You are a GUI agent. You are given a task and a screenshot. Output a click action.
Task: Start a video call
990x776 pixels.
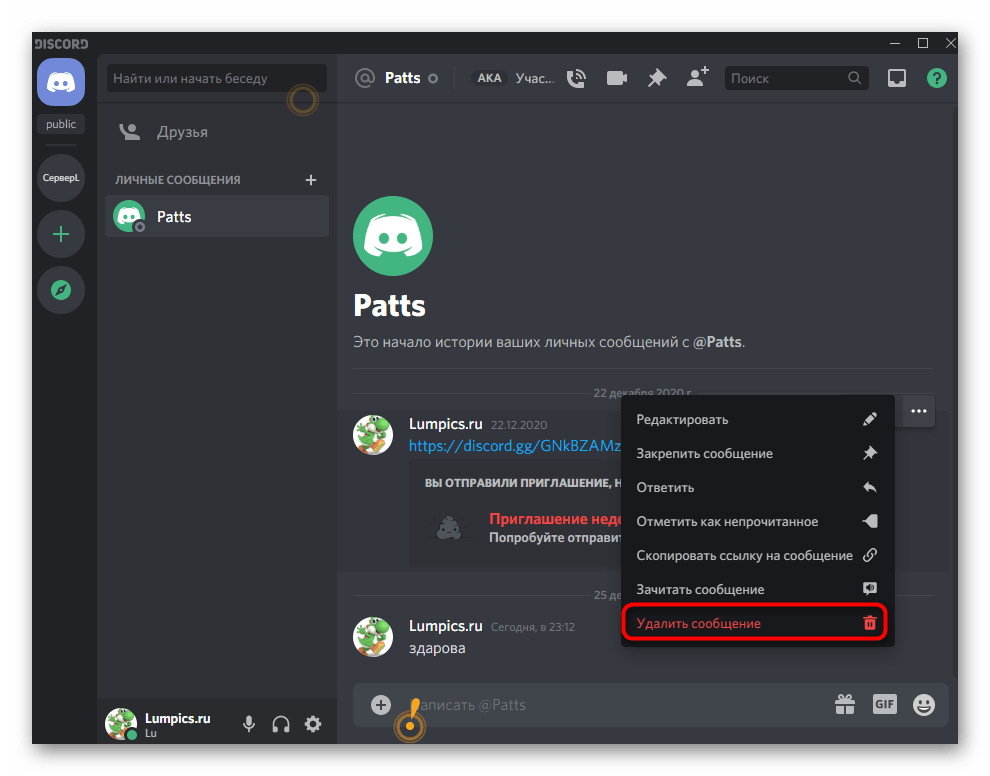pyautogui.click(x=616, y=78)
